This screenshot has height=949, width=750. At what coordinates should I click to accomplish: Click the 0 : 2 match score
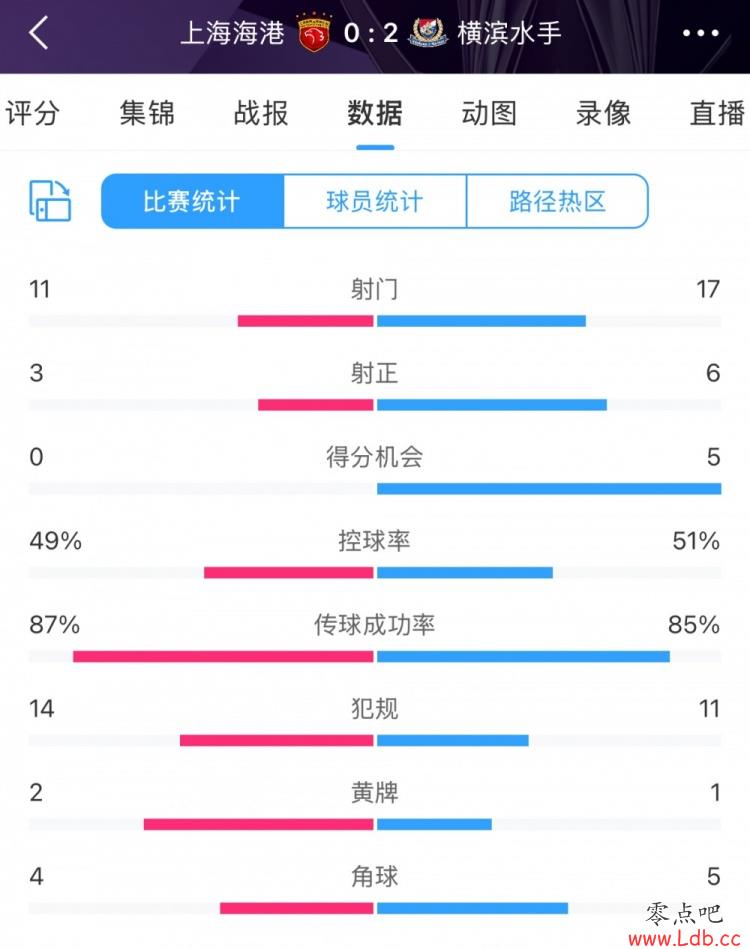coord(371,33)
